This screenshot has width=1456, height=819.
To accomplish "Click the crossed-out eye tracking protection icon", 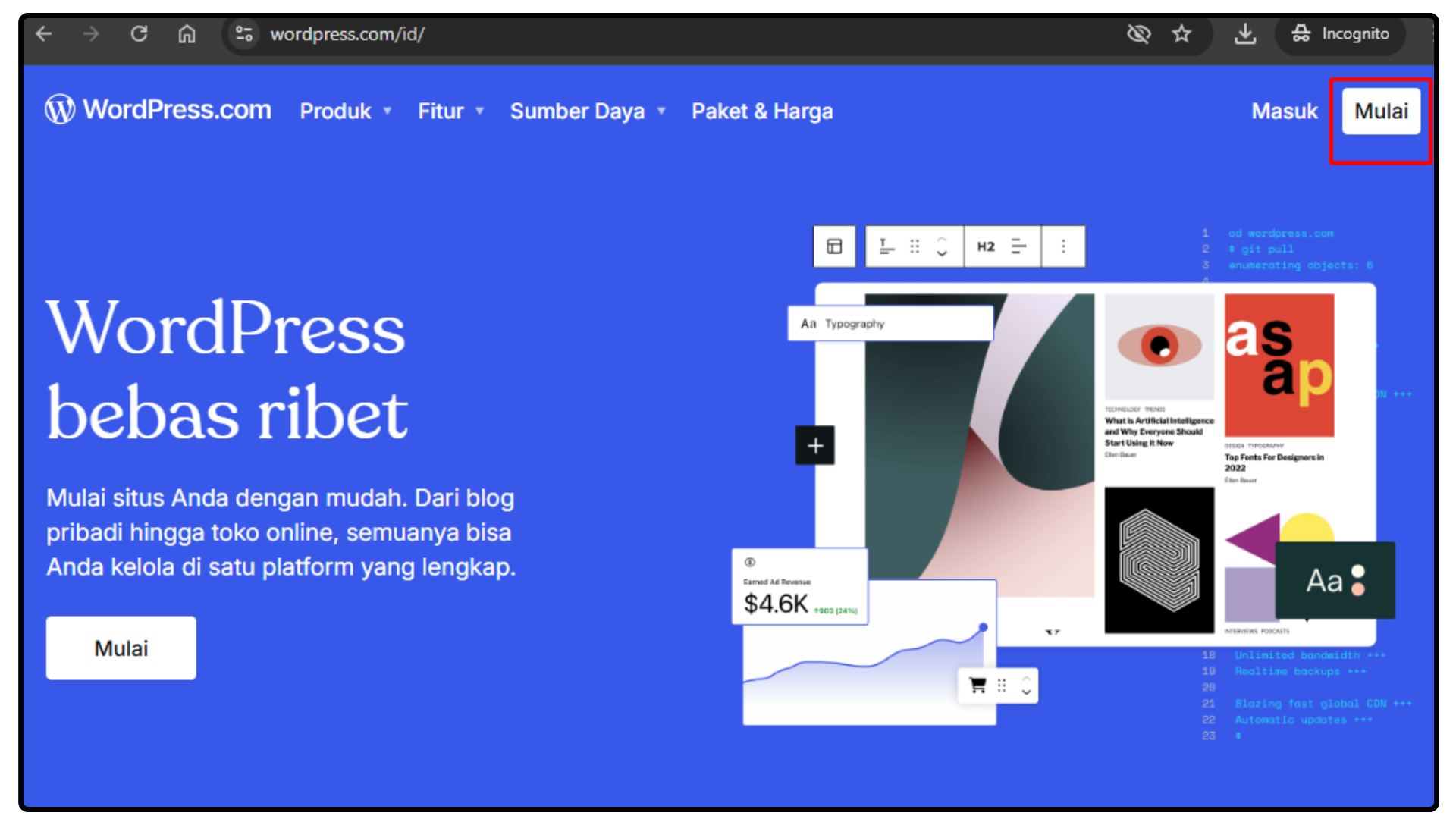I will [x=1138, y=34].
